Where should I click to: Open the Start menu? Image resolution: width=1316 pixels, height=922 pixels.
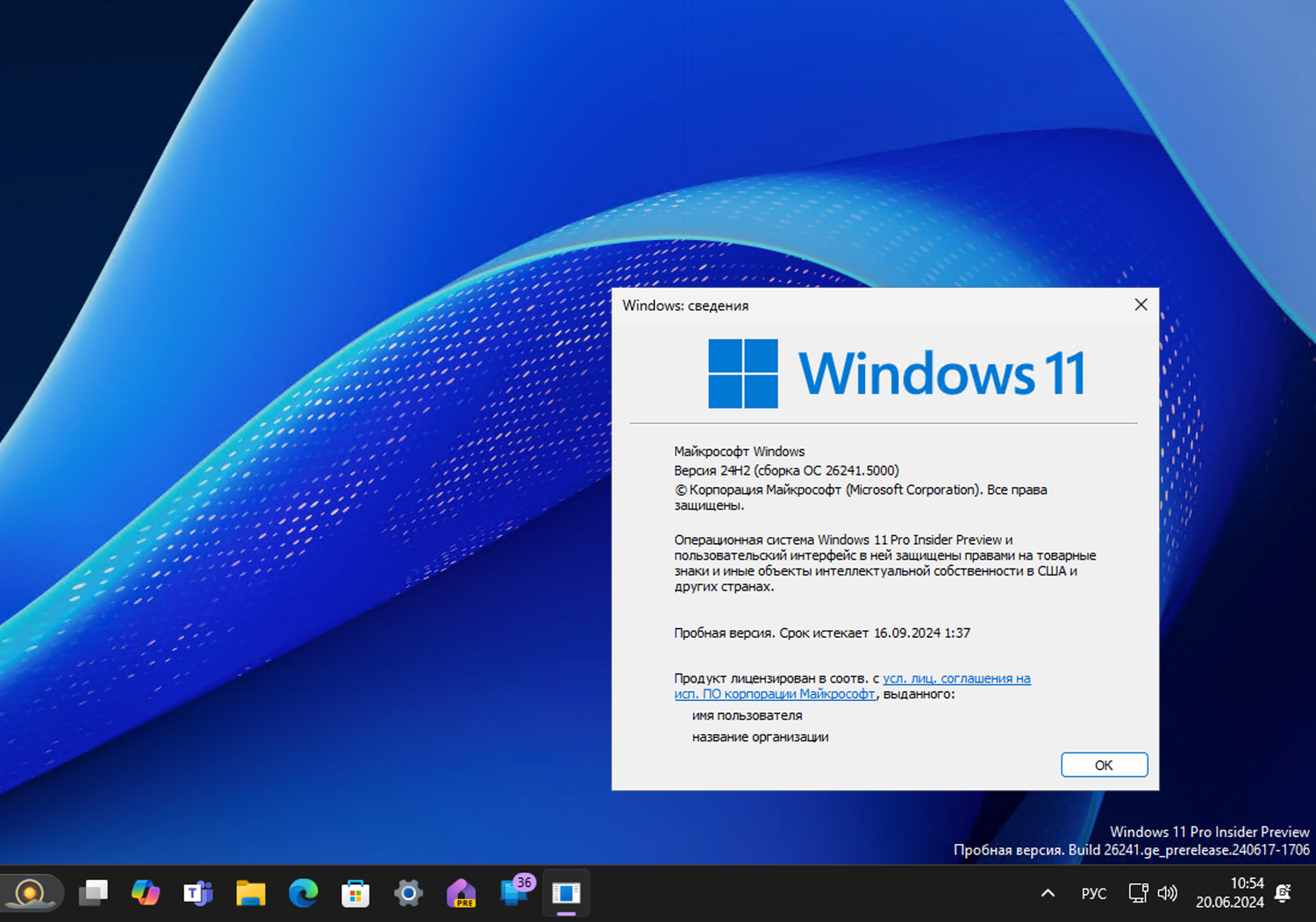94,893
